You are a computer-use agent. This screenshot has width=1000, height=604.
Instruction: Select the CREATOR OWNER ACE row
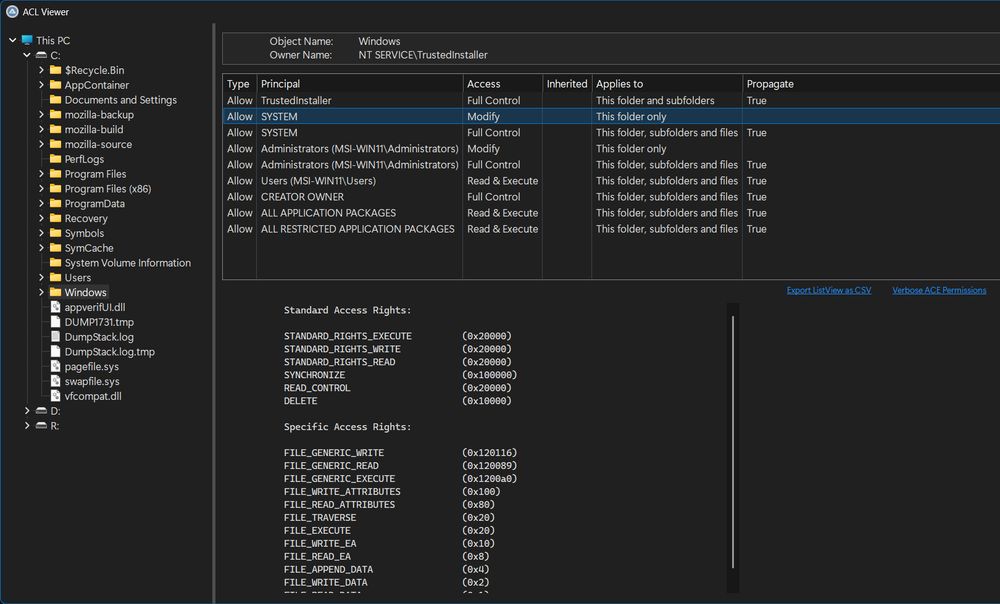[x=611, y=196]
